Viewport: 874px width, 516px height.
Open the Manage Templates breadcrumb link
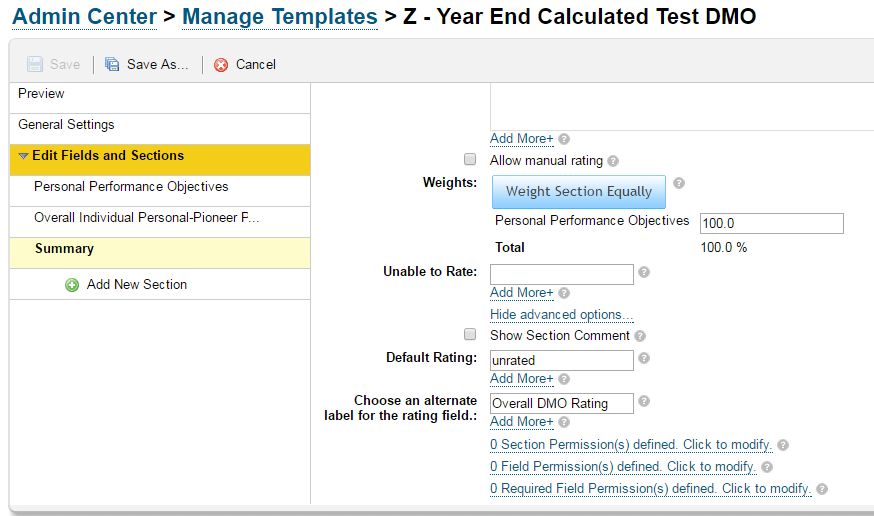pos(280,17)
